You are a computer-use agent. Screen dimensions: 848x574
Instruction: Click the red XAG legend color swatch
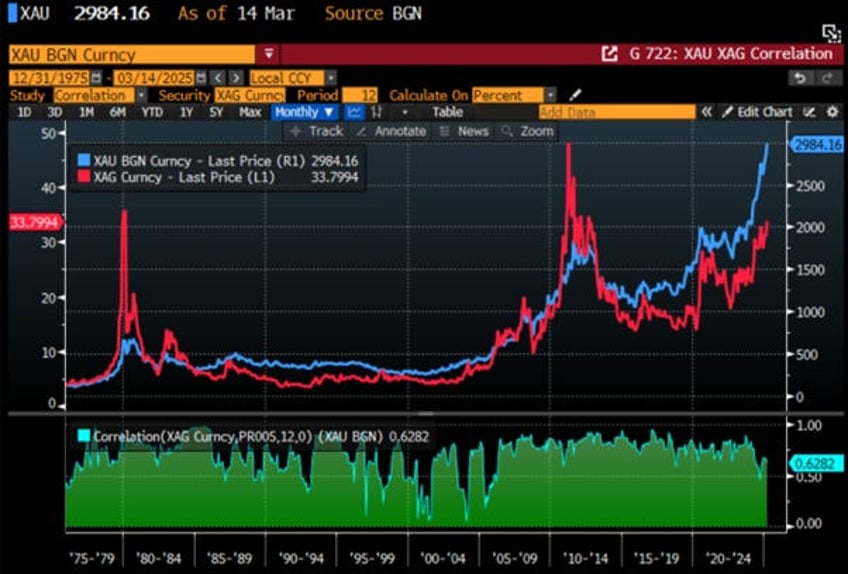[84, 177]
